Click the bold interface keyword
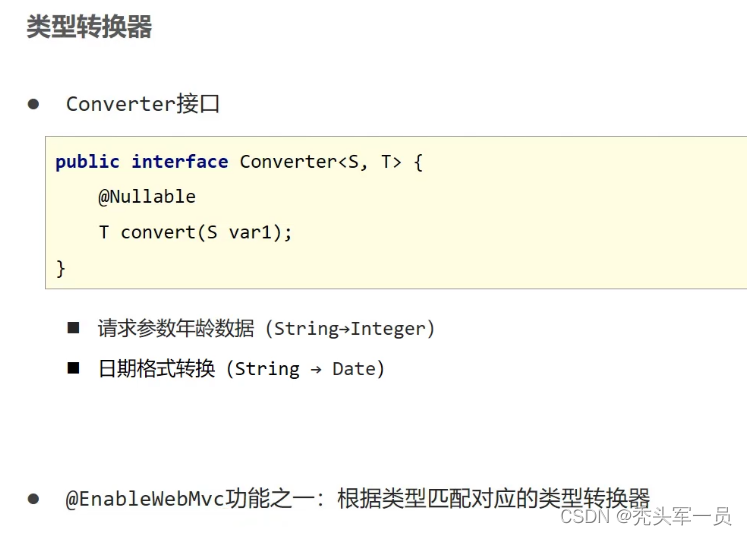This screenshot has width=747, height=535. (179, 162)
